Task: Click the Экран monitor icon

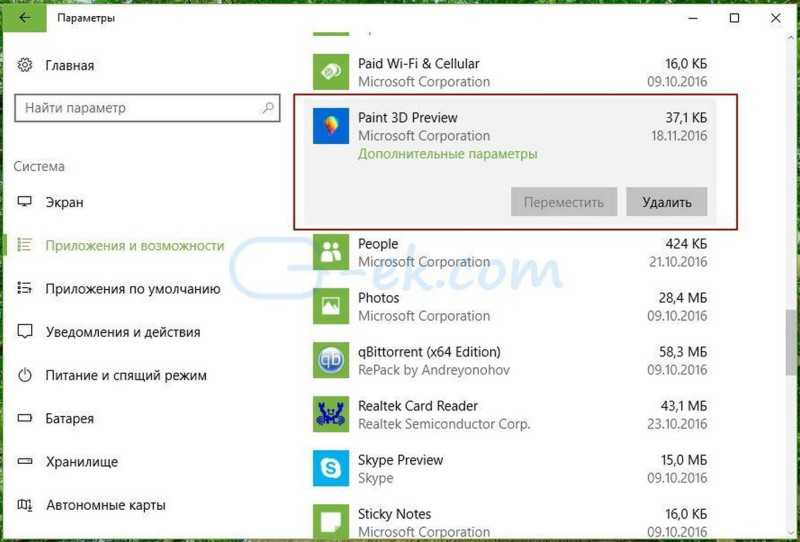Action: pyautogui.click(x=24, y=202)
